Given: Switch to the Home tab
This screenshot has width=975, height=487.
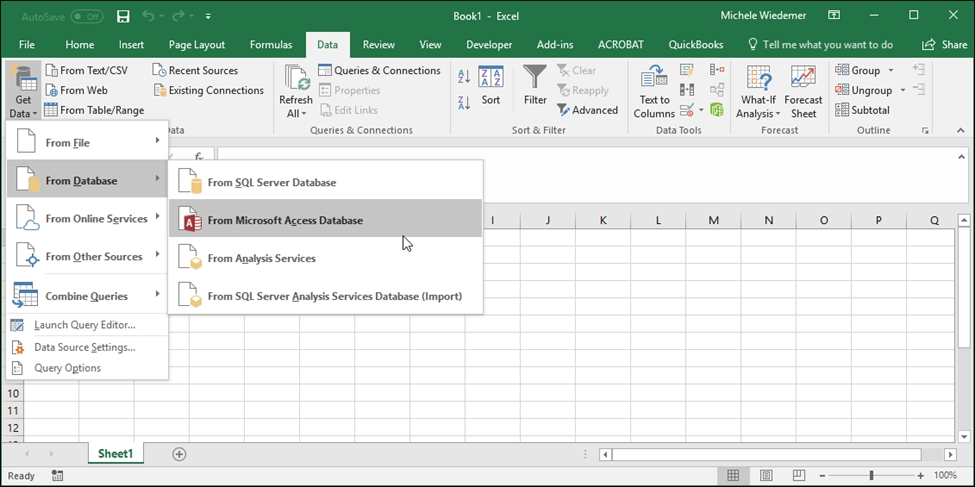Looking at the screenshot, I should point(80,45).
